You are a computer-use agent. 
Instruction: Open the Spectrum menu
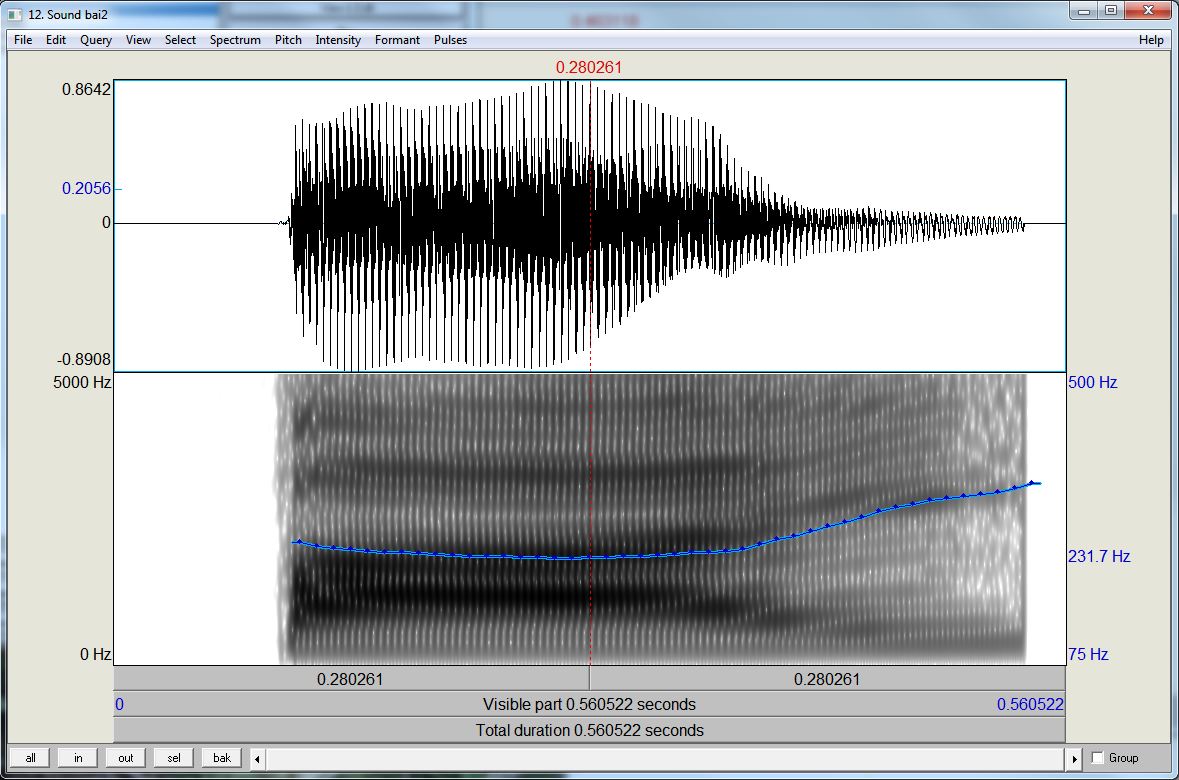point(235,40)
